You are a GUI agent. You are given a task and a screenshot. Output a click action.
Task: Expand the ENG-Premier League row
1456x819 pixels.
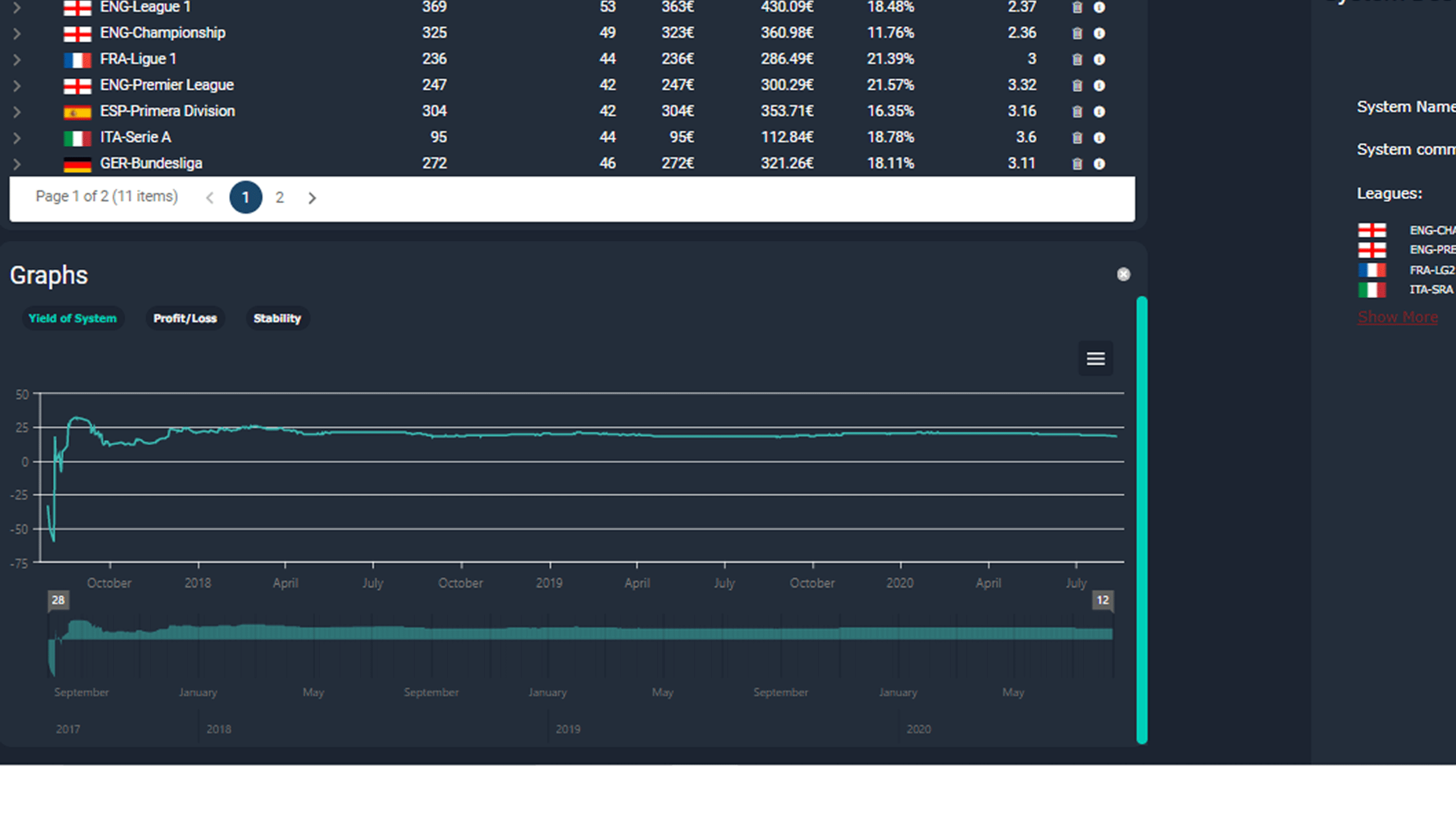click(x=17, y=85)
